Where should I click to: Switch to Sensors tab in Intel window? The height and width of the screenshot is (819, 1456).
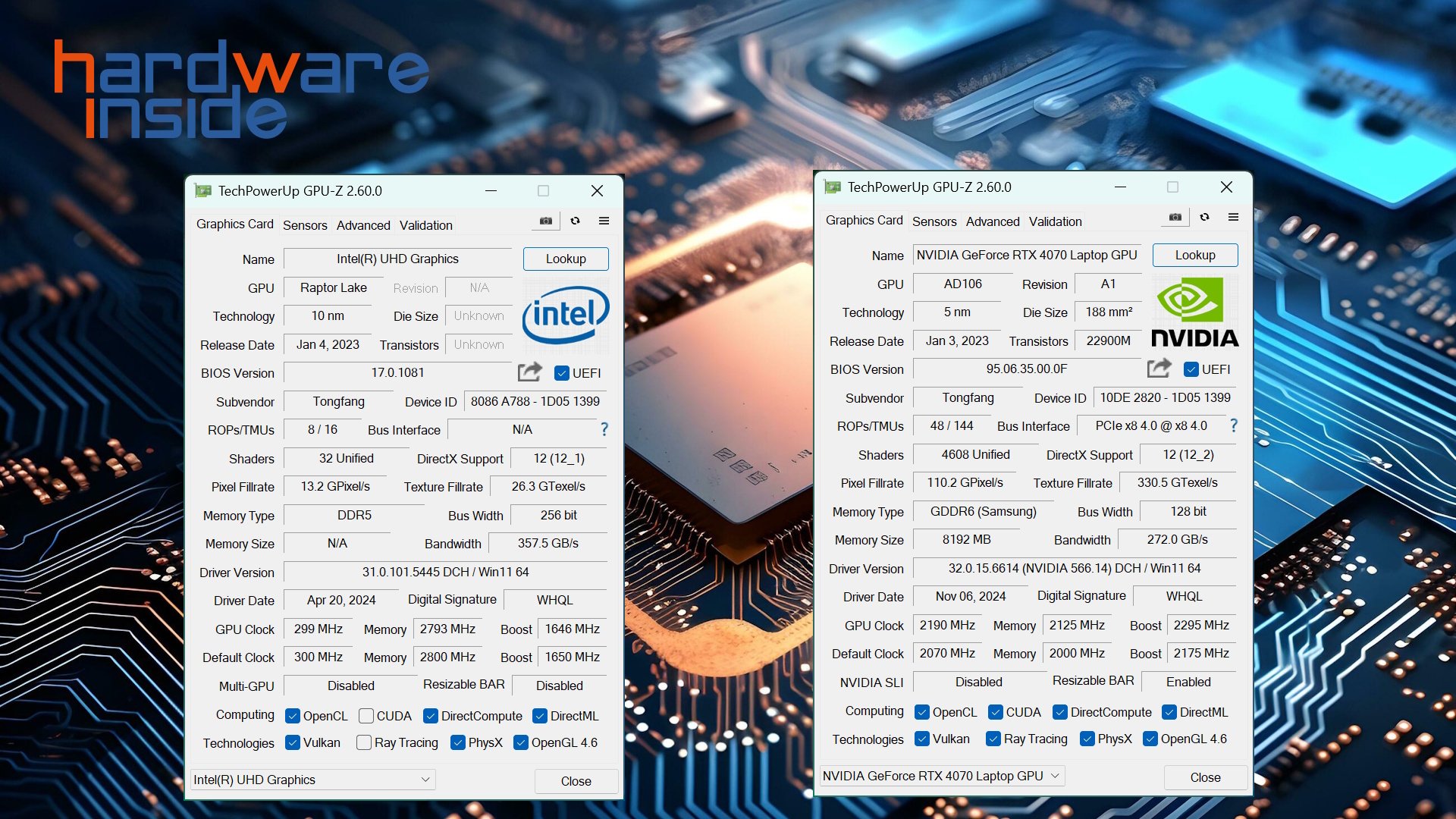[x=305, y=225]
